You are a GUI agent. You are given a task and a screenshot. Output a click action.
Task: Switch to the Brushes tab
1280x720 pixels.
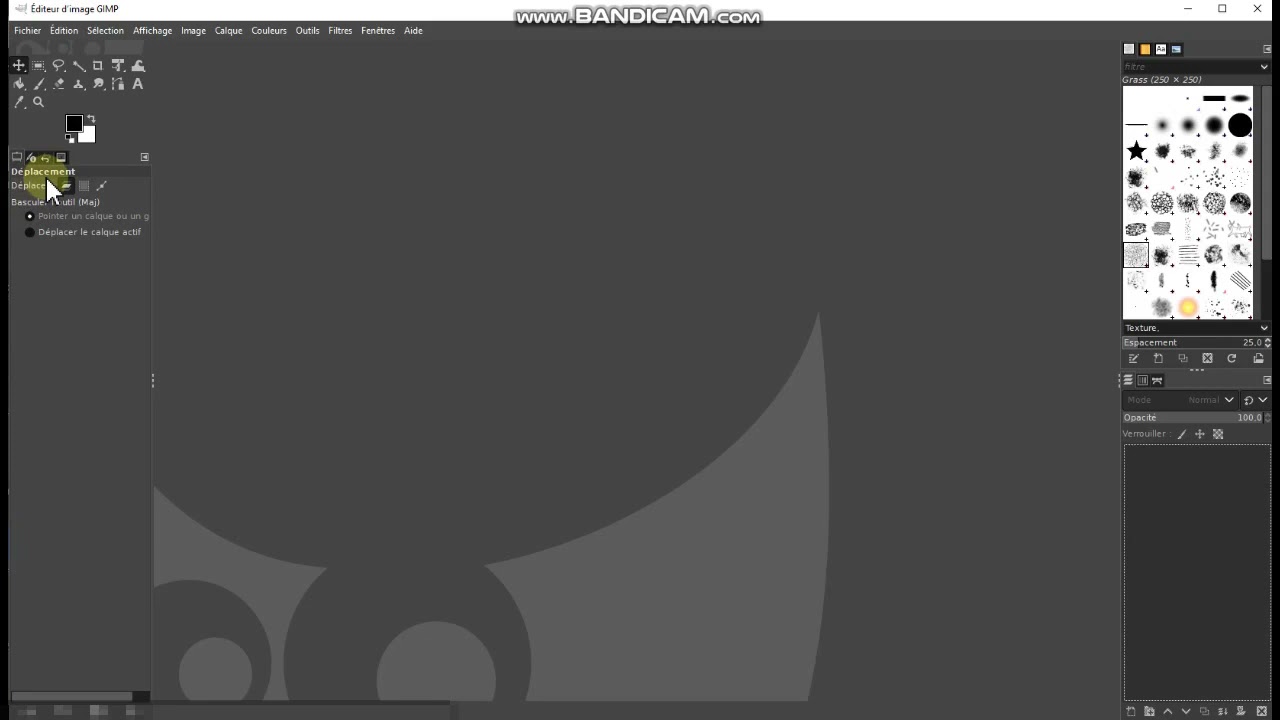[1129, 49]
